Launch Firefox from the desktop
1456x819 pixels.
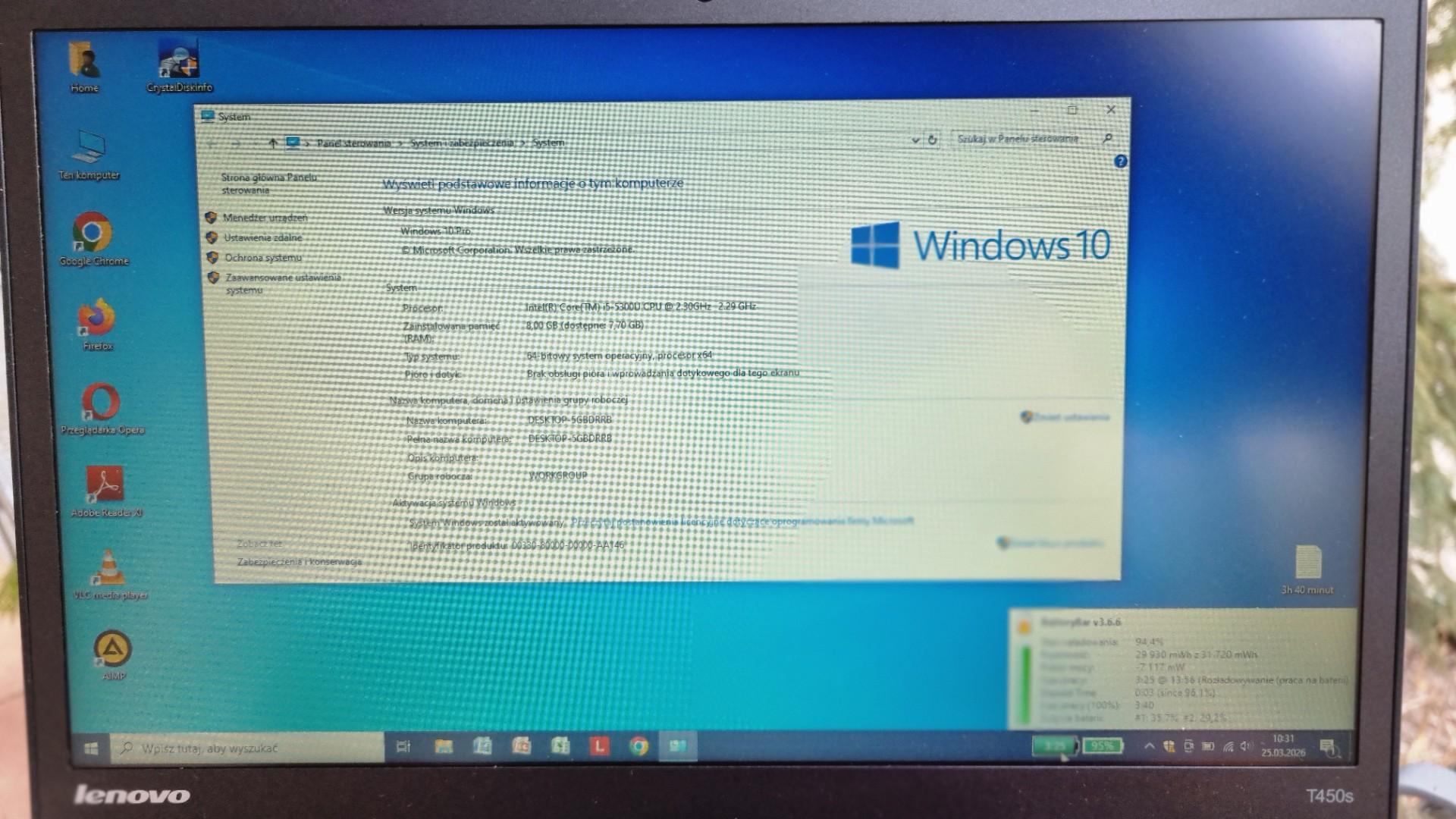coord(97,325)
